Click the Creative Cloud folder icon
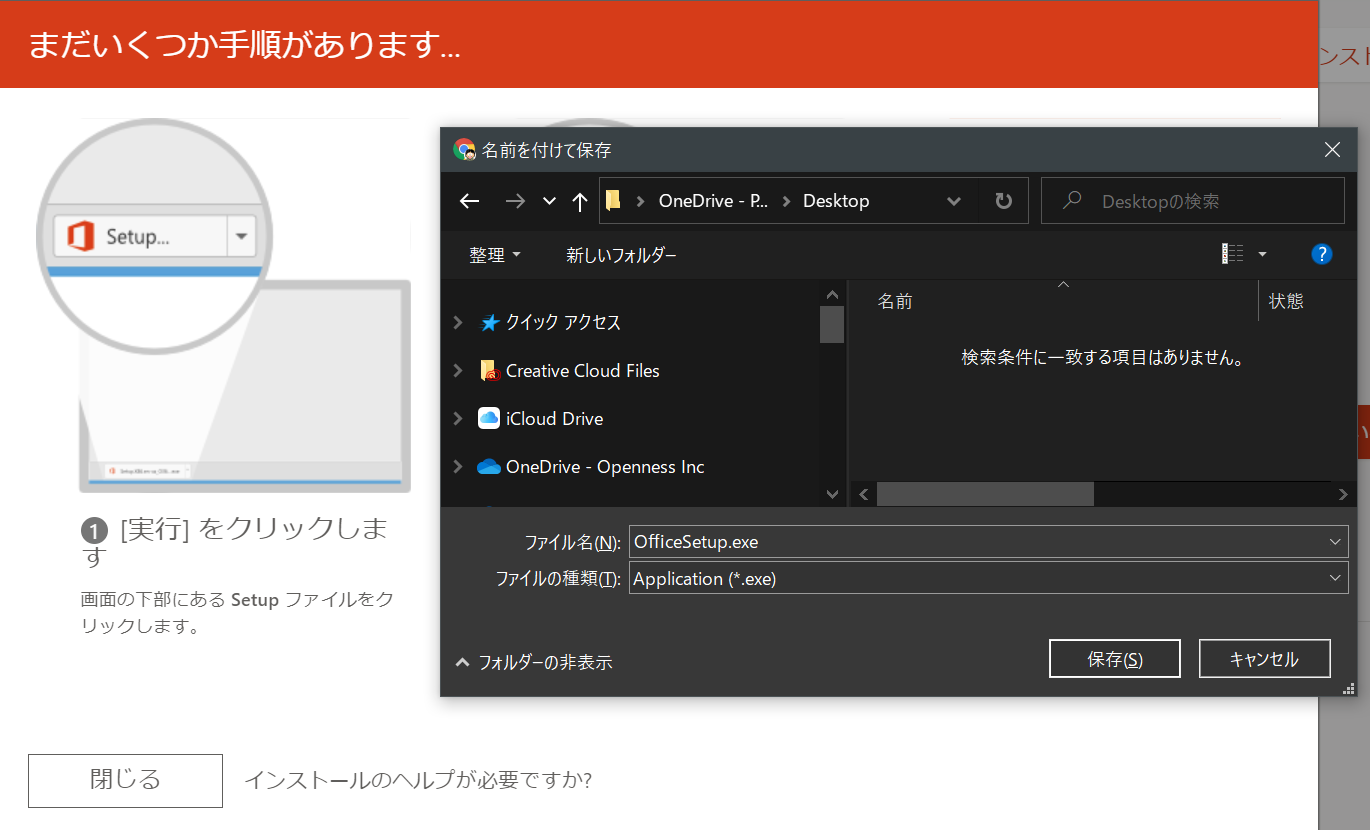The height and width of the screenshot is (830, 1370). 489,371
